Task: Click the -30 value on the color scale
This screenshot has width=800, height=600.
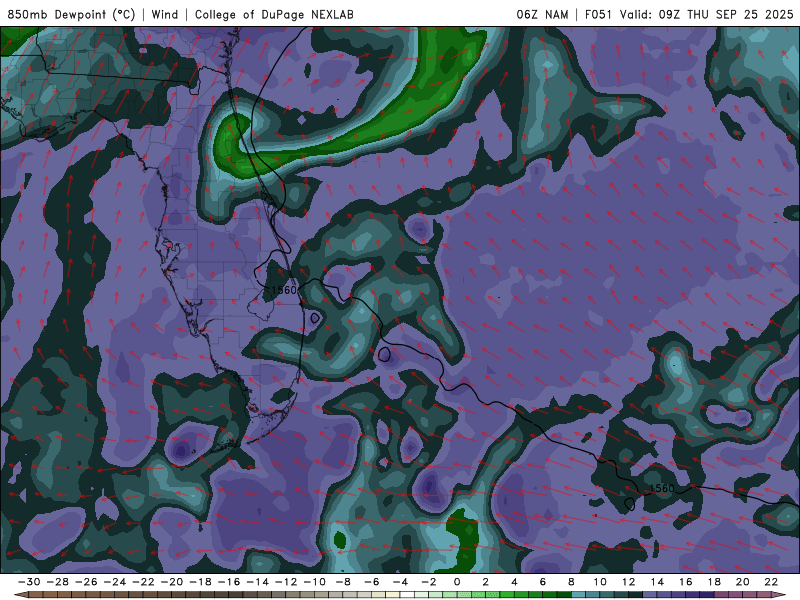Action: coord(29,582)
